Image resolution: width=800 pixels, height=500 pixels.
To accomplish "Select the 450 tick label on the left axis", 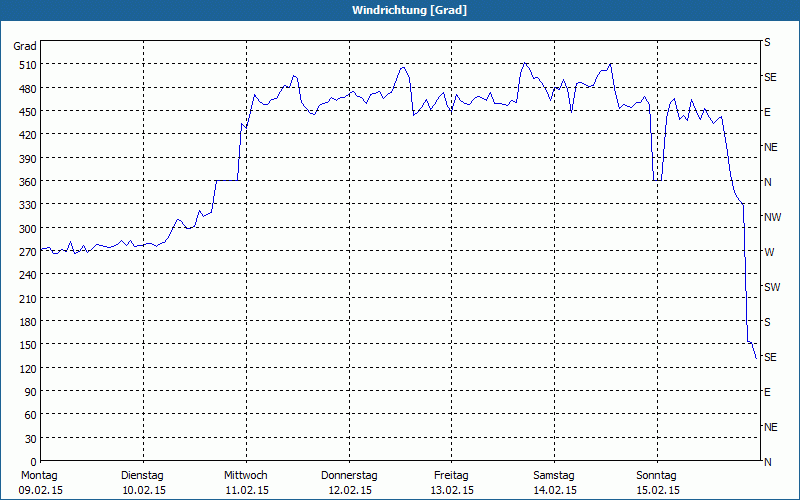I will (x=28, y=112).
